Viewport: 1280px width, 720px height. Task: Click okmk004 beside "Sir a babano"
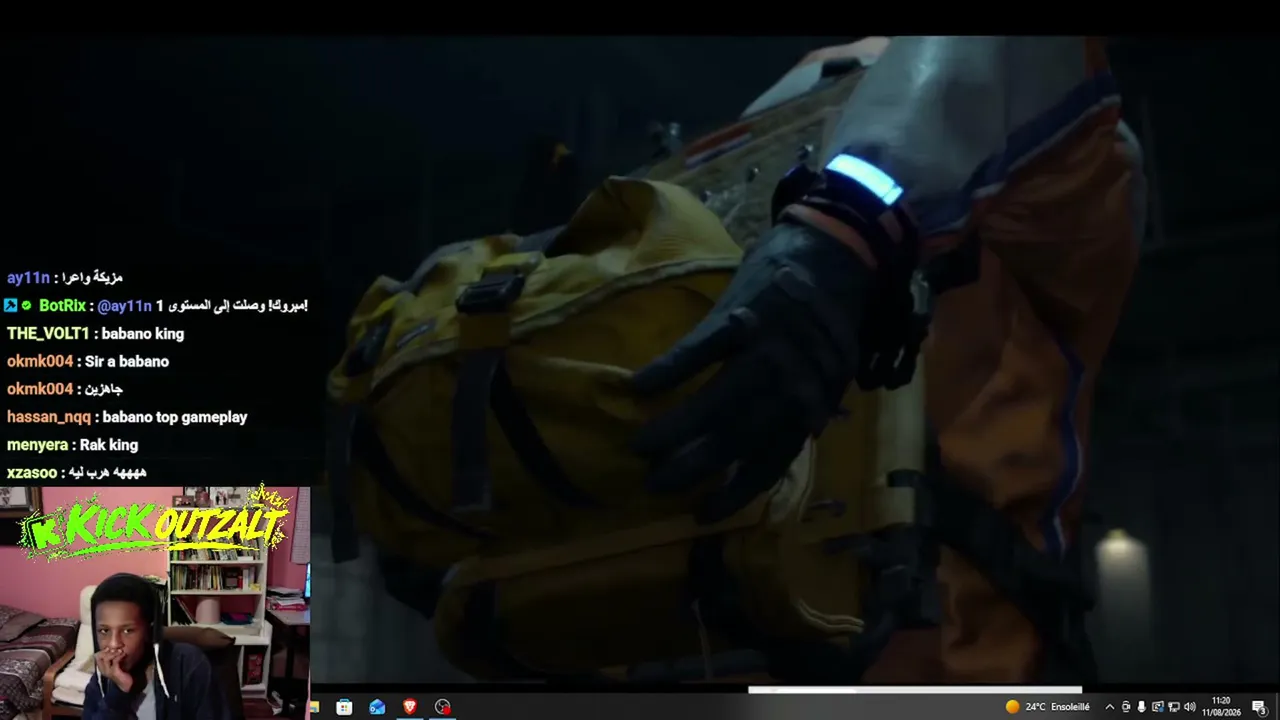tap(40, 361)
